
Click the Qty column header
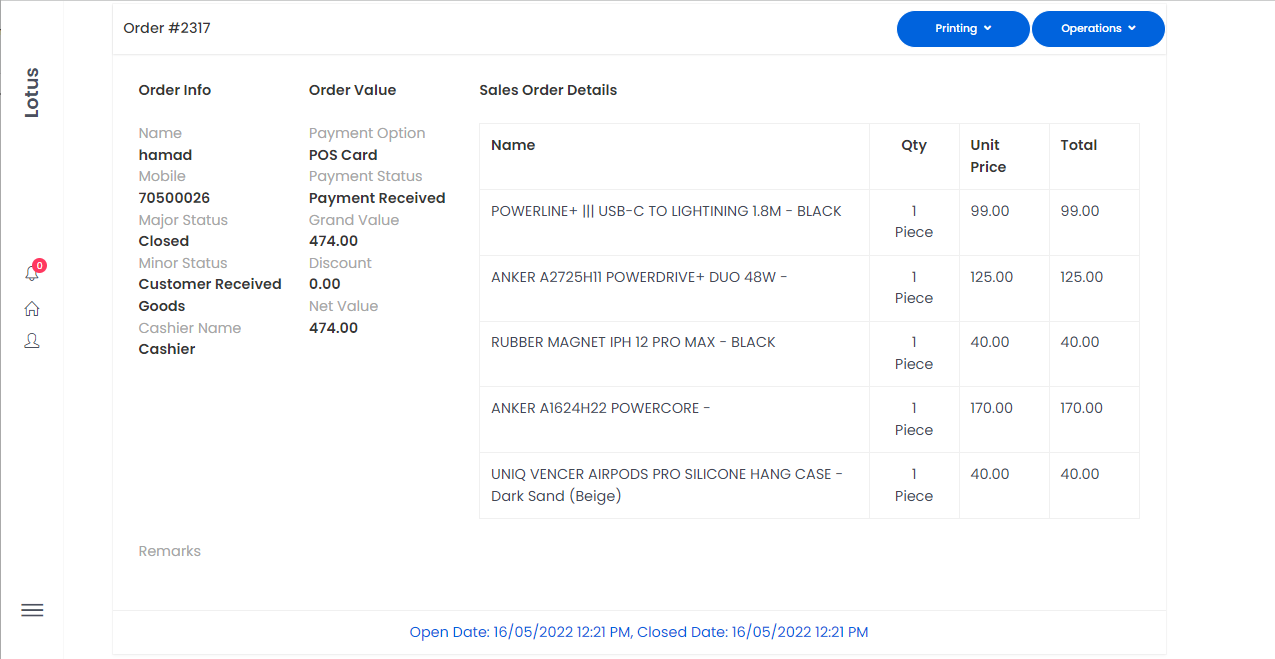point(914,145)
